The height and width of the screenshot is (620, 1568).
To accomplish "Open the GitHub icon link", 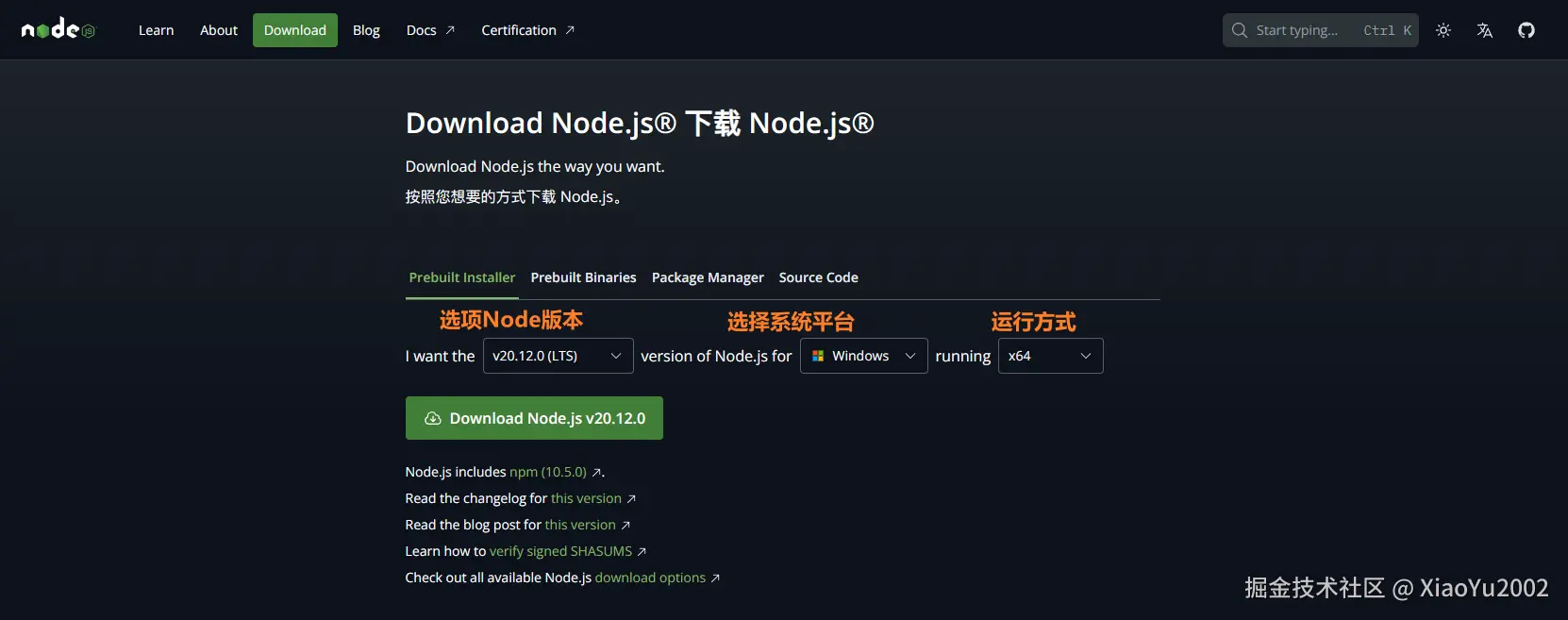I will click(x=1526, y=30).
